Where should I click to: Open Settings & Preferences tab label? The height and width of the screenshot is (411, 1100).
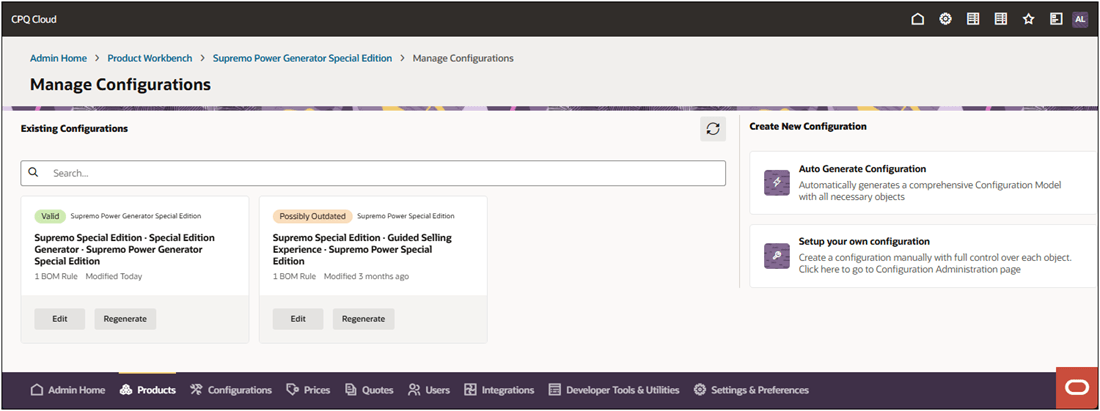[760, 390]
